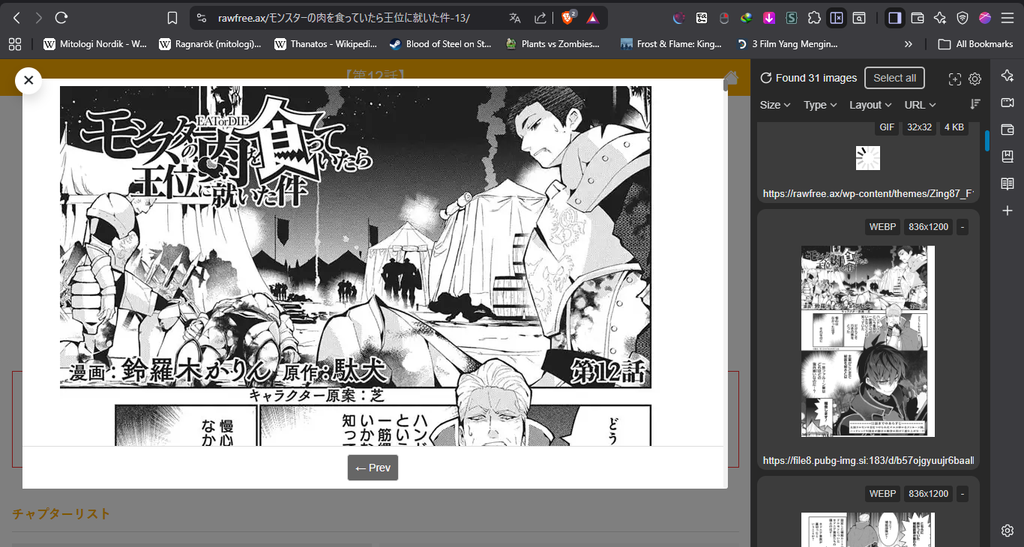Expand the Layout filter dropdown
The image size is (1024, 547).
pos(871,105)
